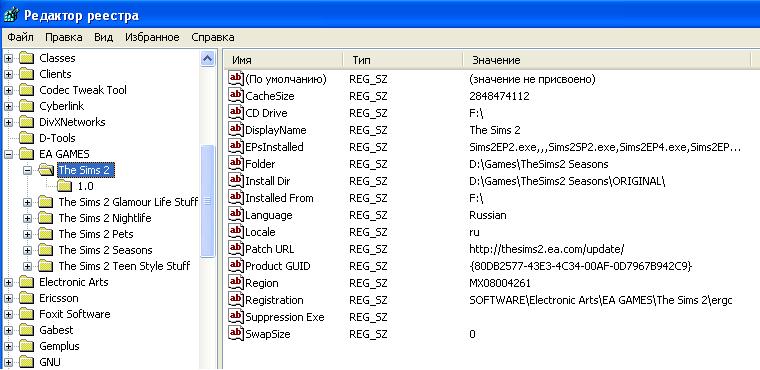Click the Installed From string value icon
760x370 pixels.
tap(236, 197)
